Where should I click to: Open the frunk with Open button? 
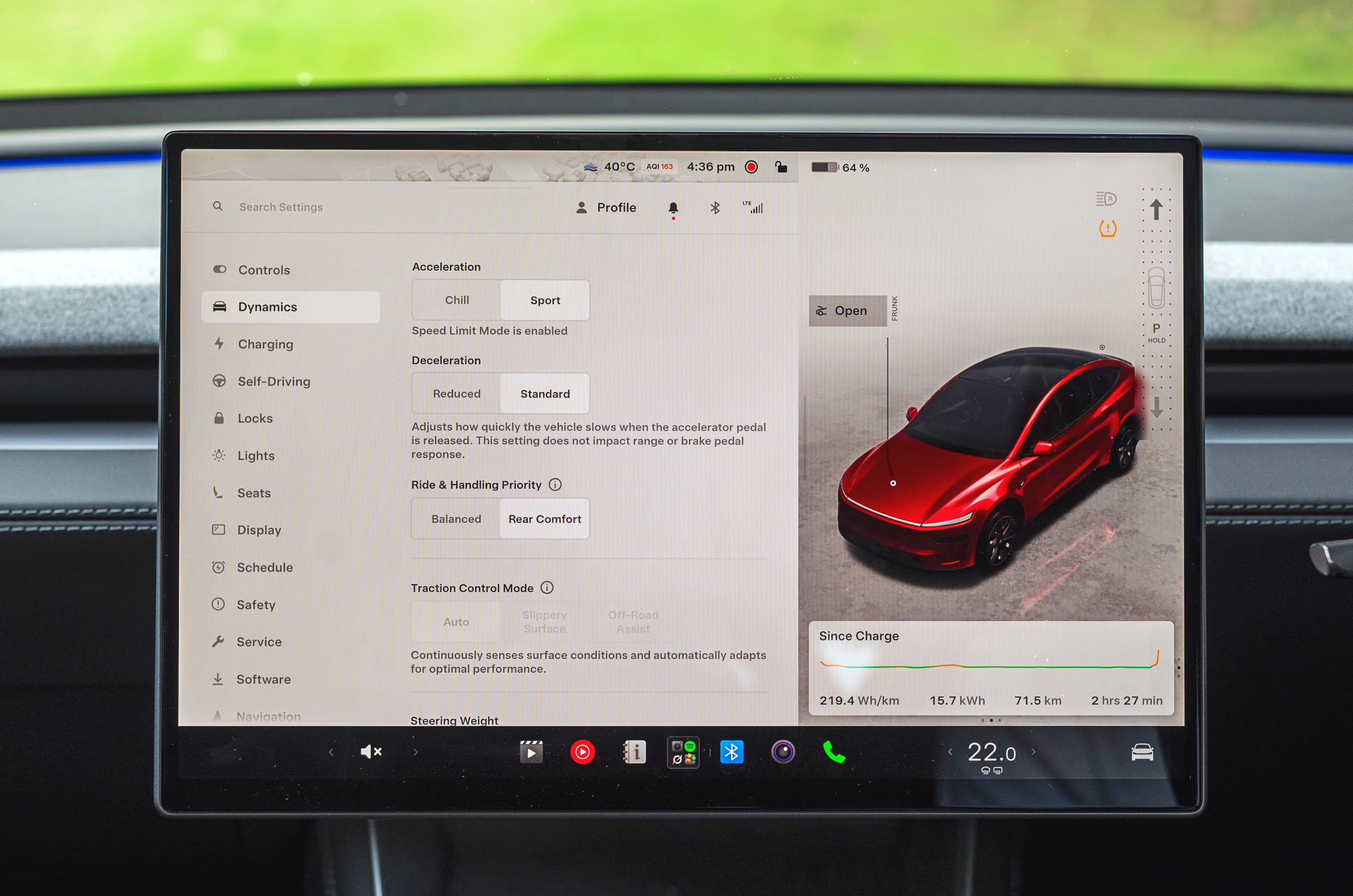[x=848, y=311]
